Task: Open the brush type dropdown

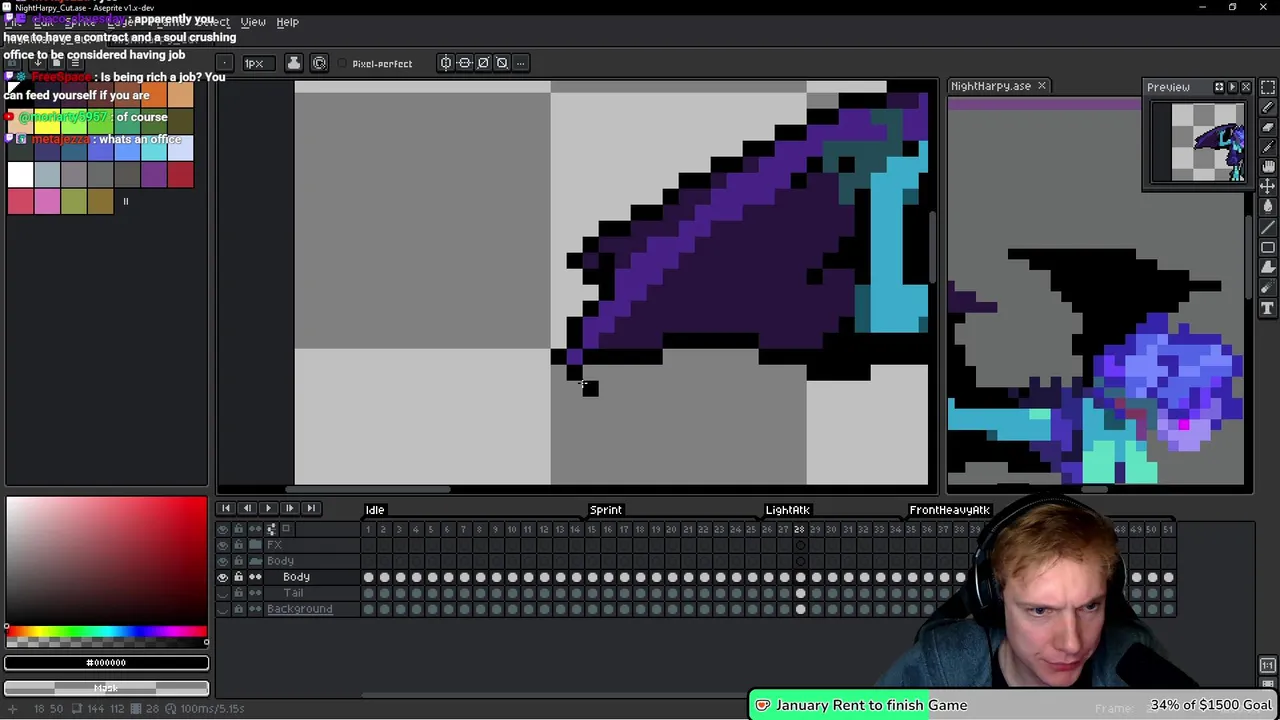Action: pos(224,63)
